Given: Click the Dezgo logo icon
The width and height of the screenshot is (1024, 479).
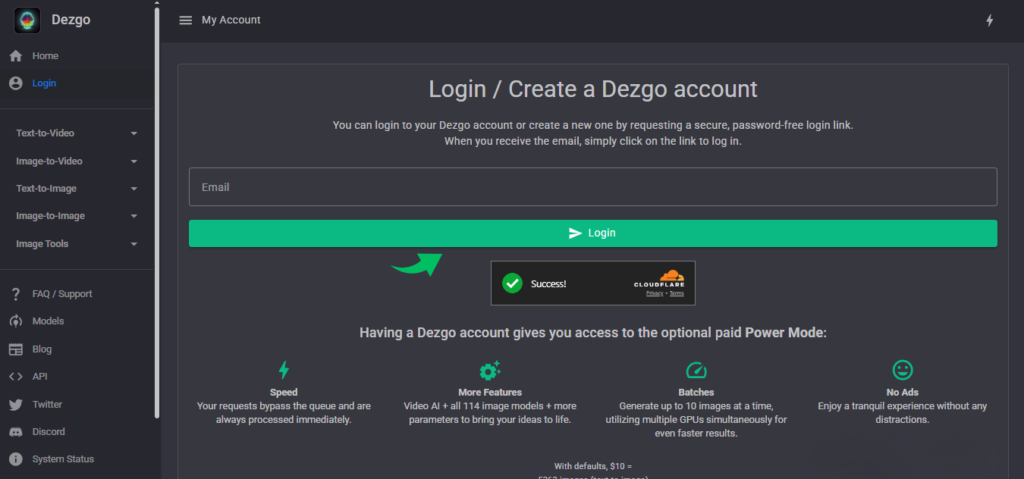Looking at the screenshot, I should click(x=27, y=20).
